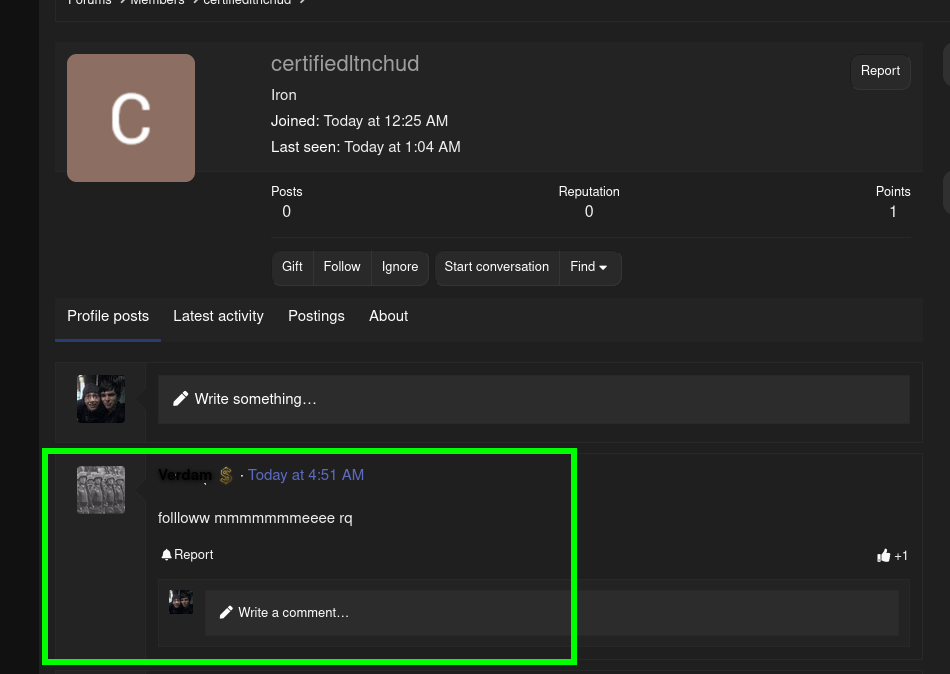Viewport: 950px width, 674px height.
Task: Open Verdam's avatar thumbnail
Action: point(100,489)
